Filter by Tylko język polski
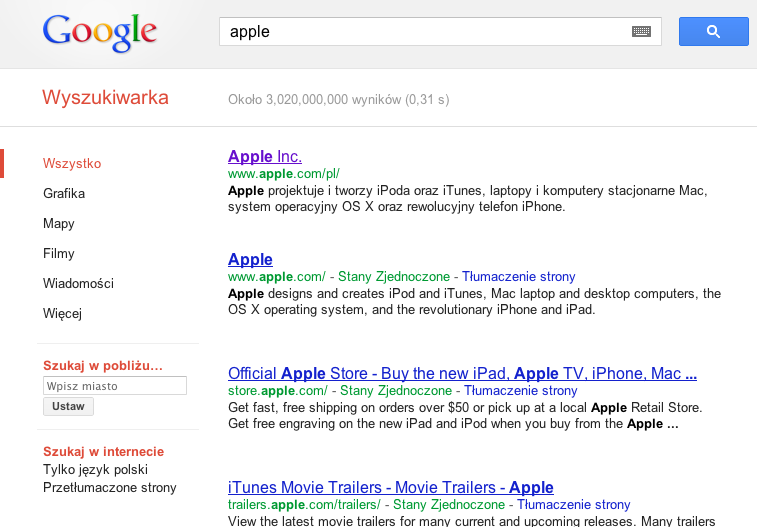The height and width of the screenshot is (527, 757). pos(95,470)
